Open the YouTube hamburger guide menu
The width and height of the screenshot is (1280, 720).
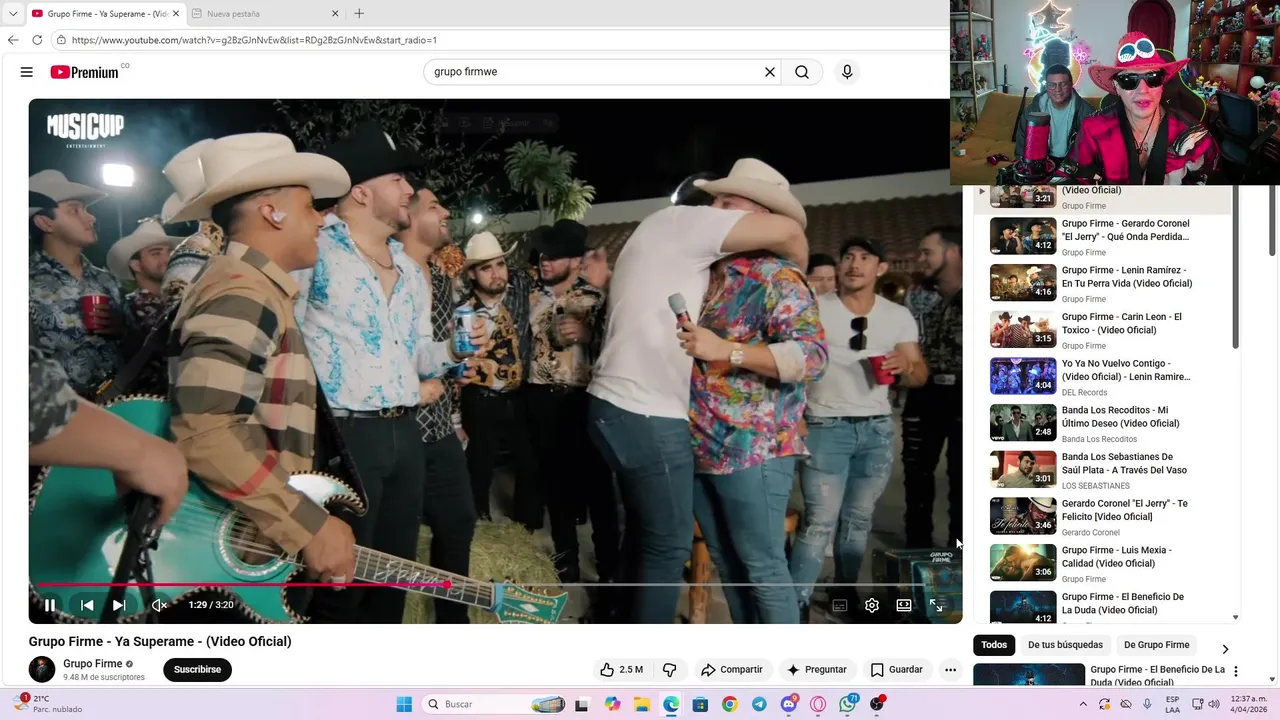click(x=27, y=72)
